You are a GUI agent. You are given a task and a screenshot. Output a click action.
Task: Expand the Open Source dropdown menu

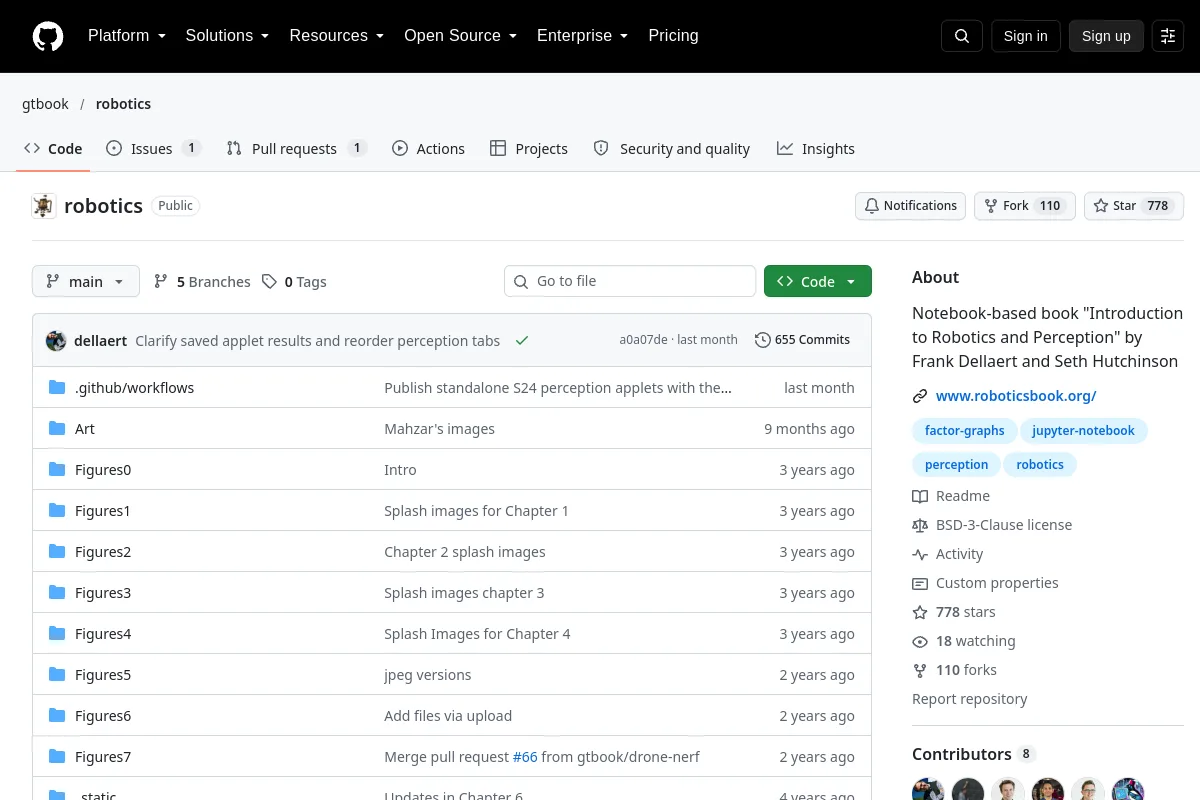[x=460, y=36]
